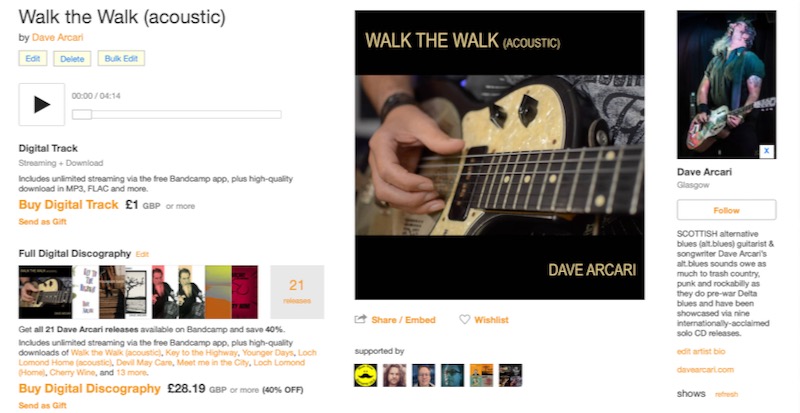Open the last supporter avatar
The width and height of the screenshot is (800, 413).
pos(510,375)
